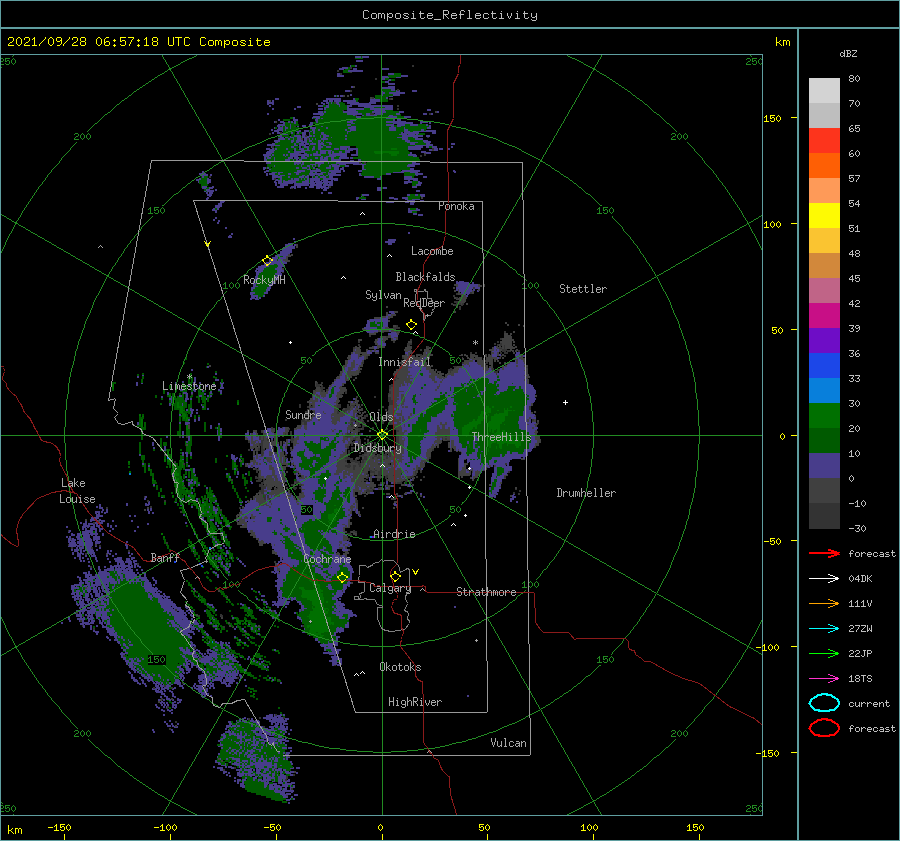Click the 'current' legend text
The image size is (900, 841).
point(869,703)
